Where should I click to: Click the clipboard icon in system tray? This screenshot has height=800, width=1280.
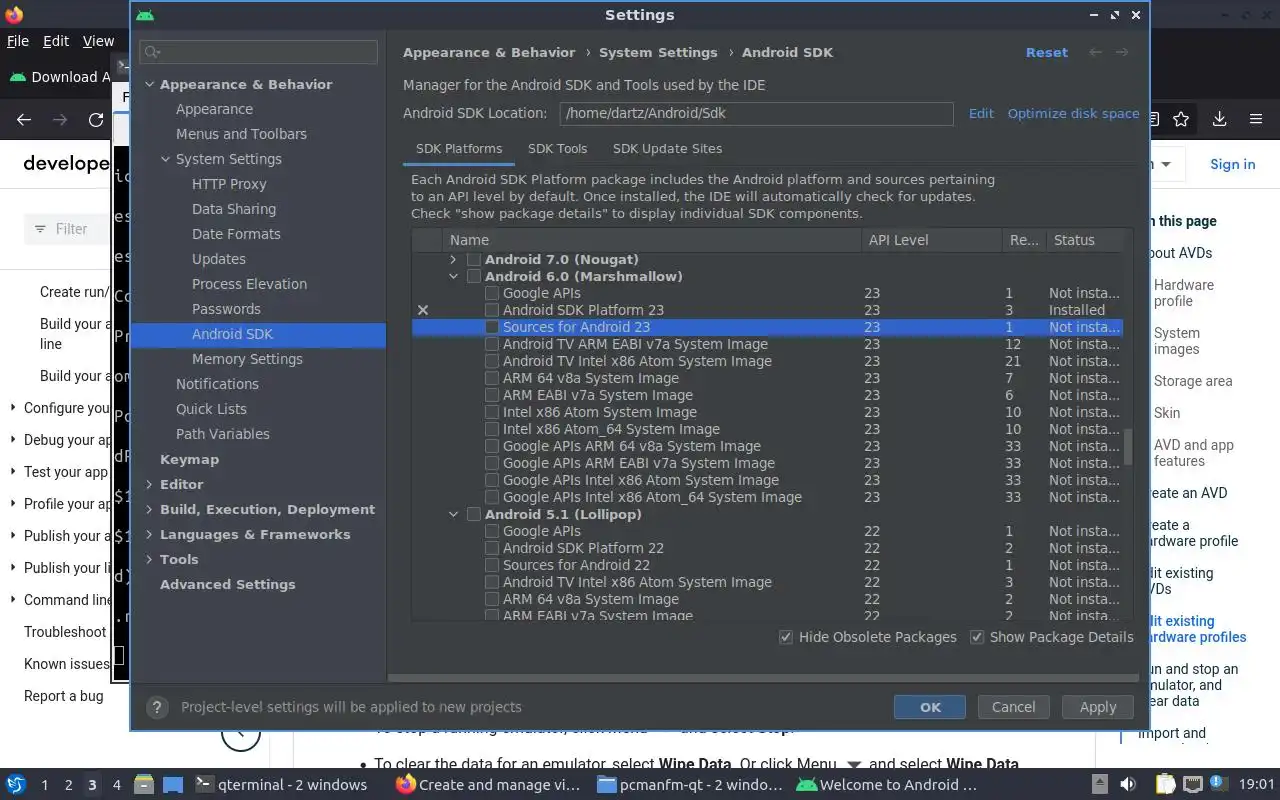pos(1165,785)
